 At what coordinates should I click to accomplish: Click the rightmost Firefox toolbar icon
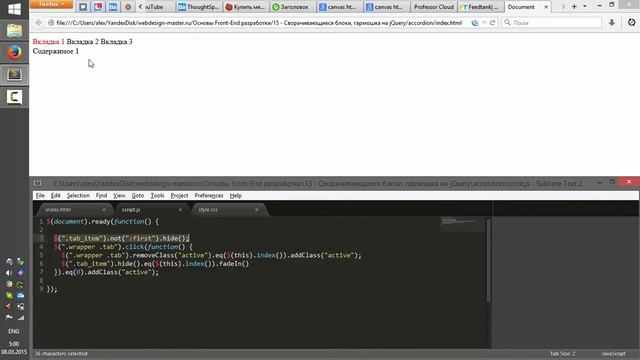(x=631, y=23)
